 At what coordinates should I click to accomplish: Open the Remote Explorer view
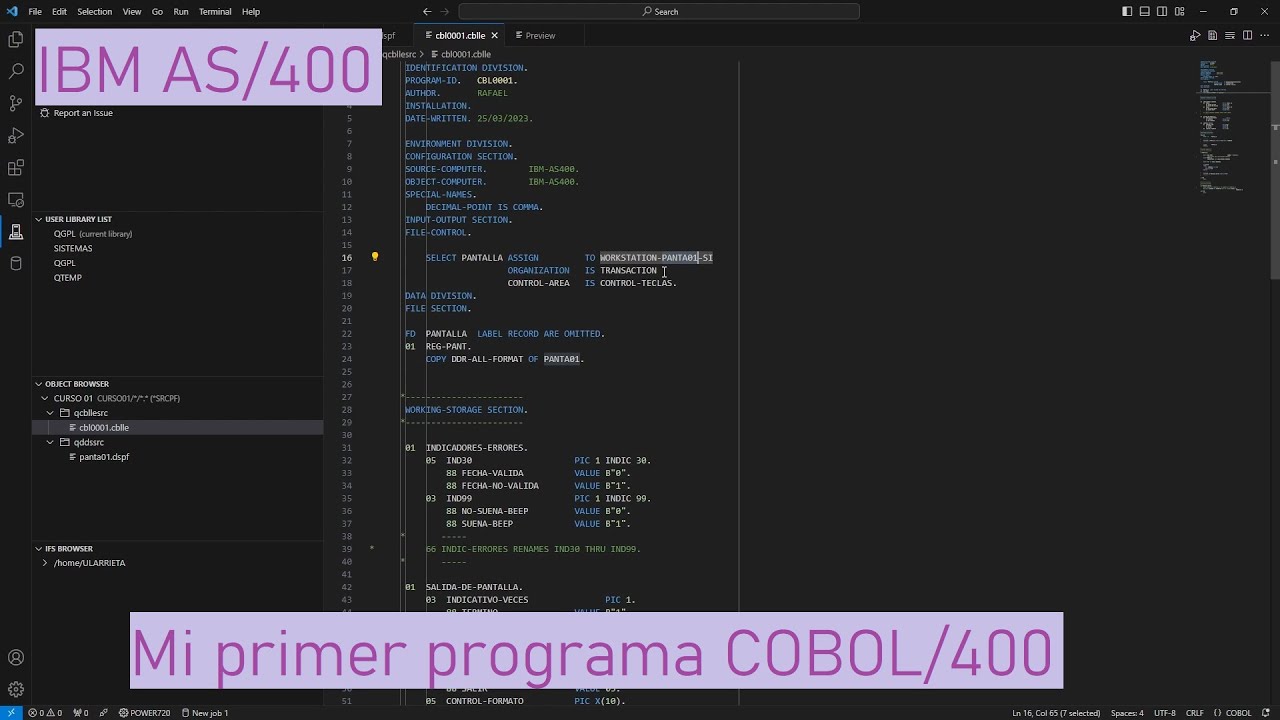(x=16, y=199)
